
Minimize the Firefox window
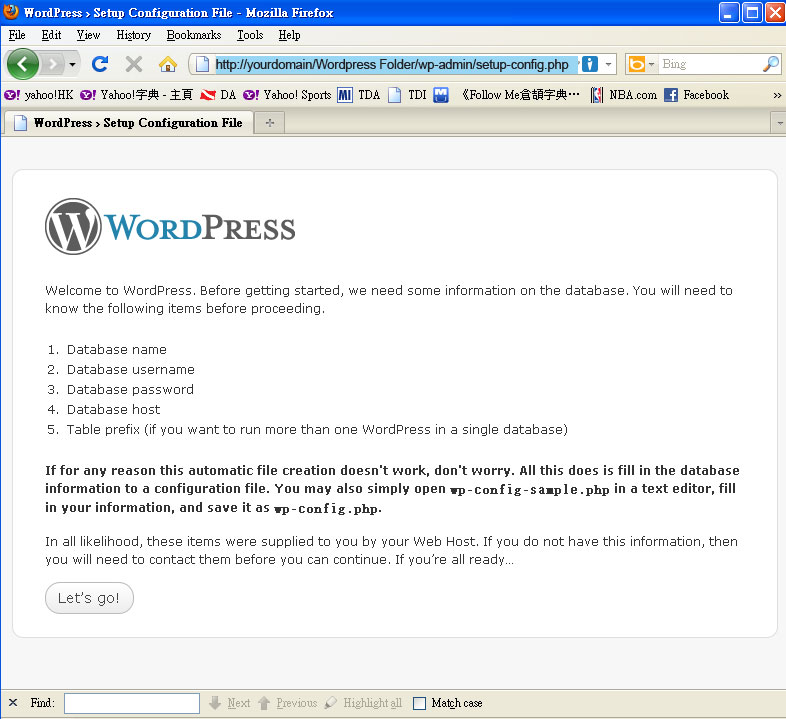729,13
